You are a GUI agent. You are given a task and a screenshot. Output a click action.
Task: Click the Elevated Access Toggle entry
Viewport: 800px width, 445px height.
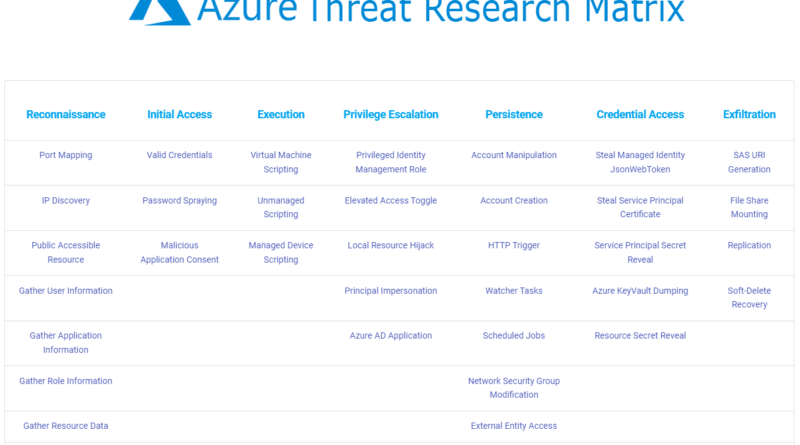click(391, 201)
